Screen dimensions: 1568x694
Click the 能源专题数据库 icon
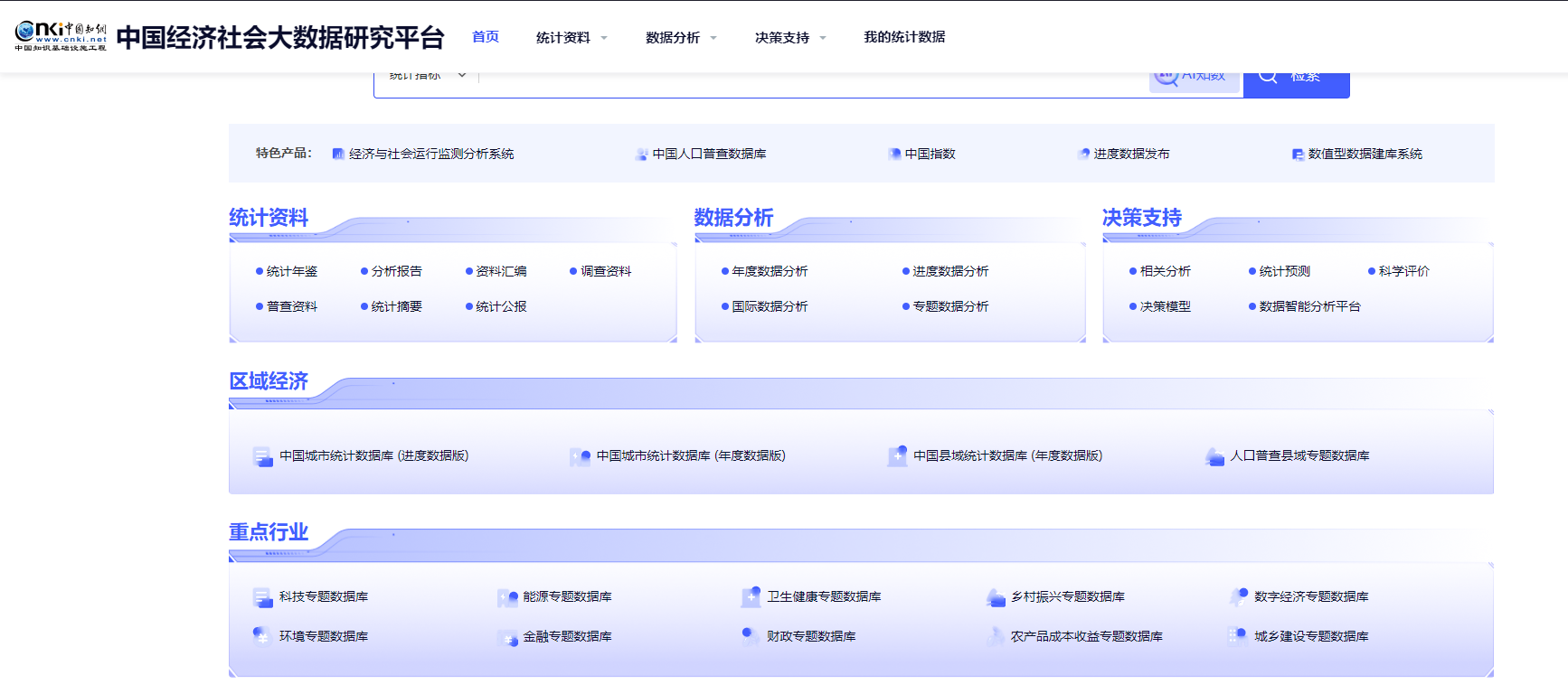[x=506, y=597]
